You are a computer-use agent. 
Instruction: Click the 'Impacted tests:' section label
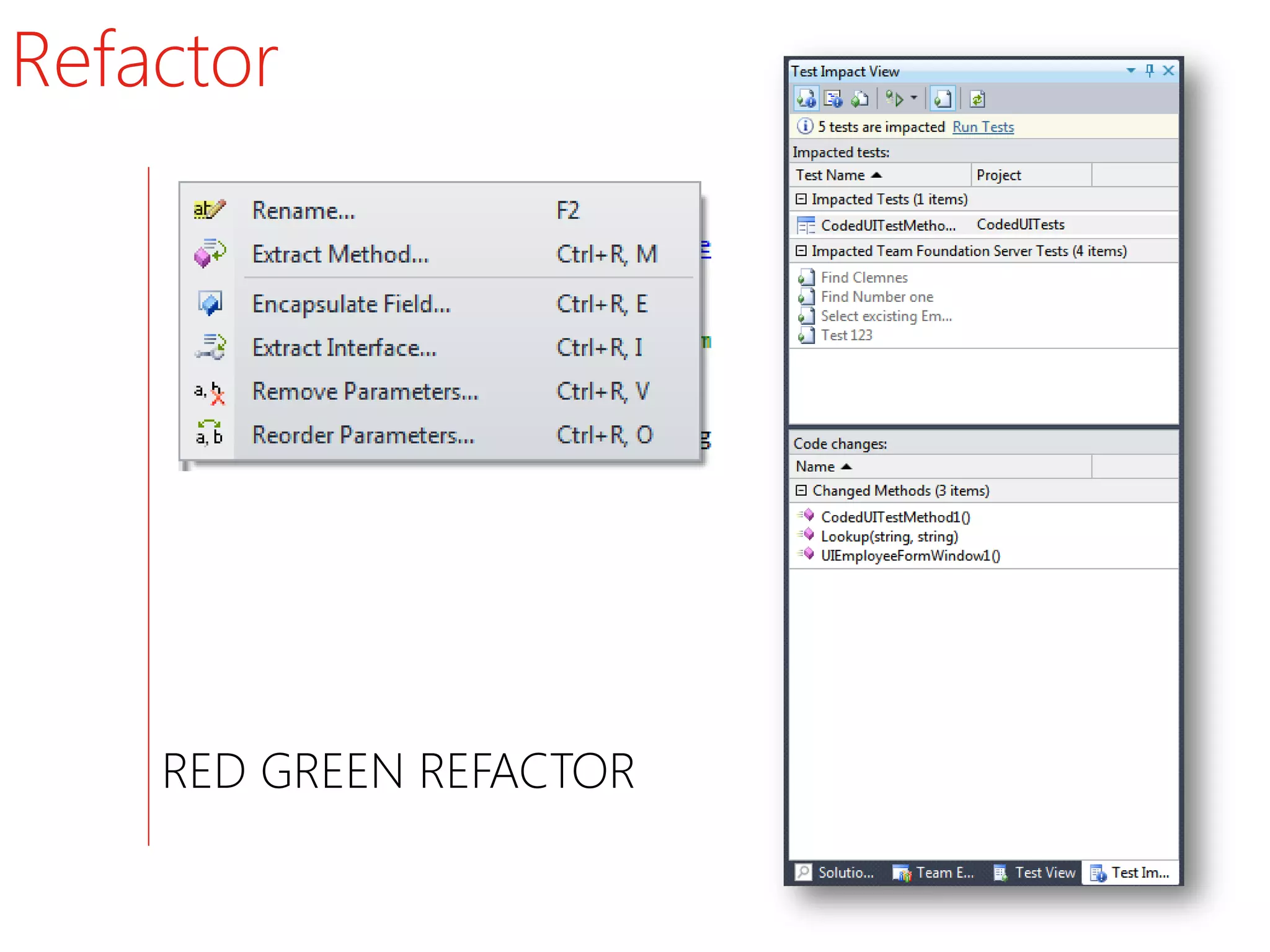pyautogui.click(x=840, y=152)
